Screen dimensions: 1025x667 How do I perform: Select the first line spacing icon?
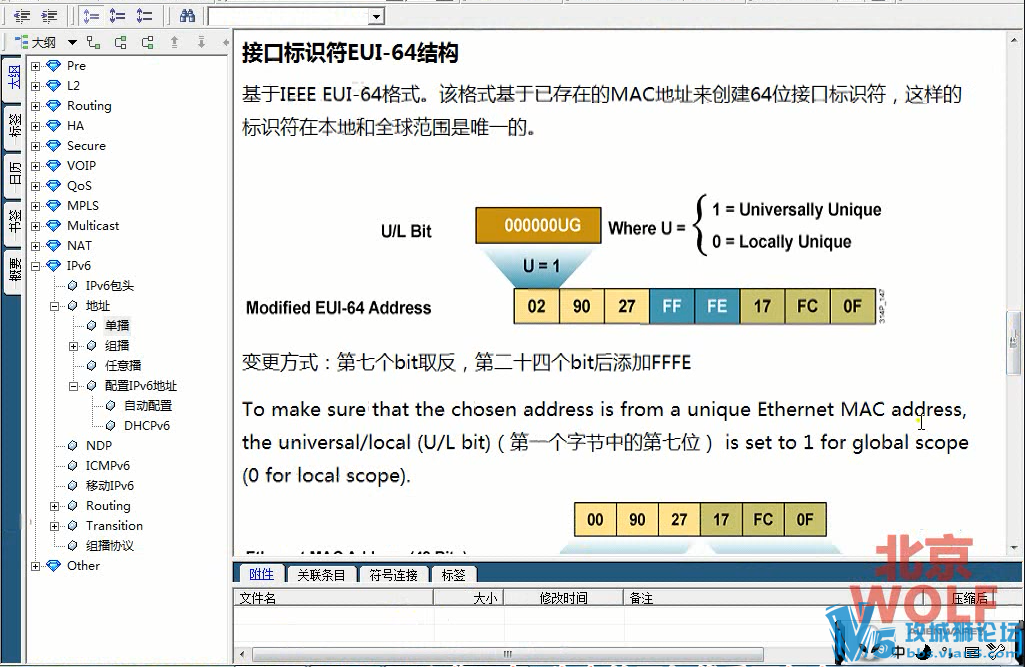tap(91, 16)
